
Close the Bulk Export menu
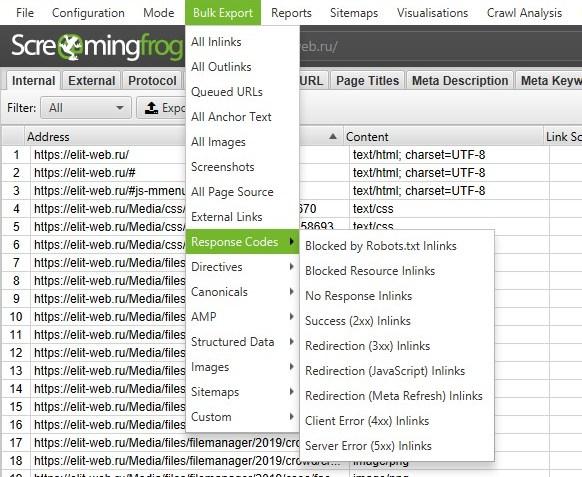click(x=223, y=13)
